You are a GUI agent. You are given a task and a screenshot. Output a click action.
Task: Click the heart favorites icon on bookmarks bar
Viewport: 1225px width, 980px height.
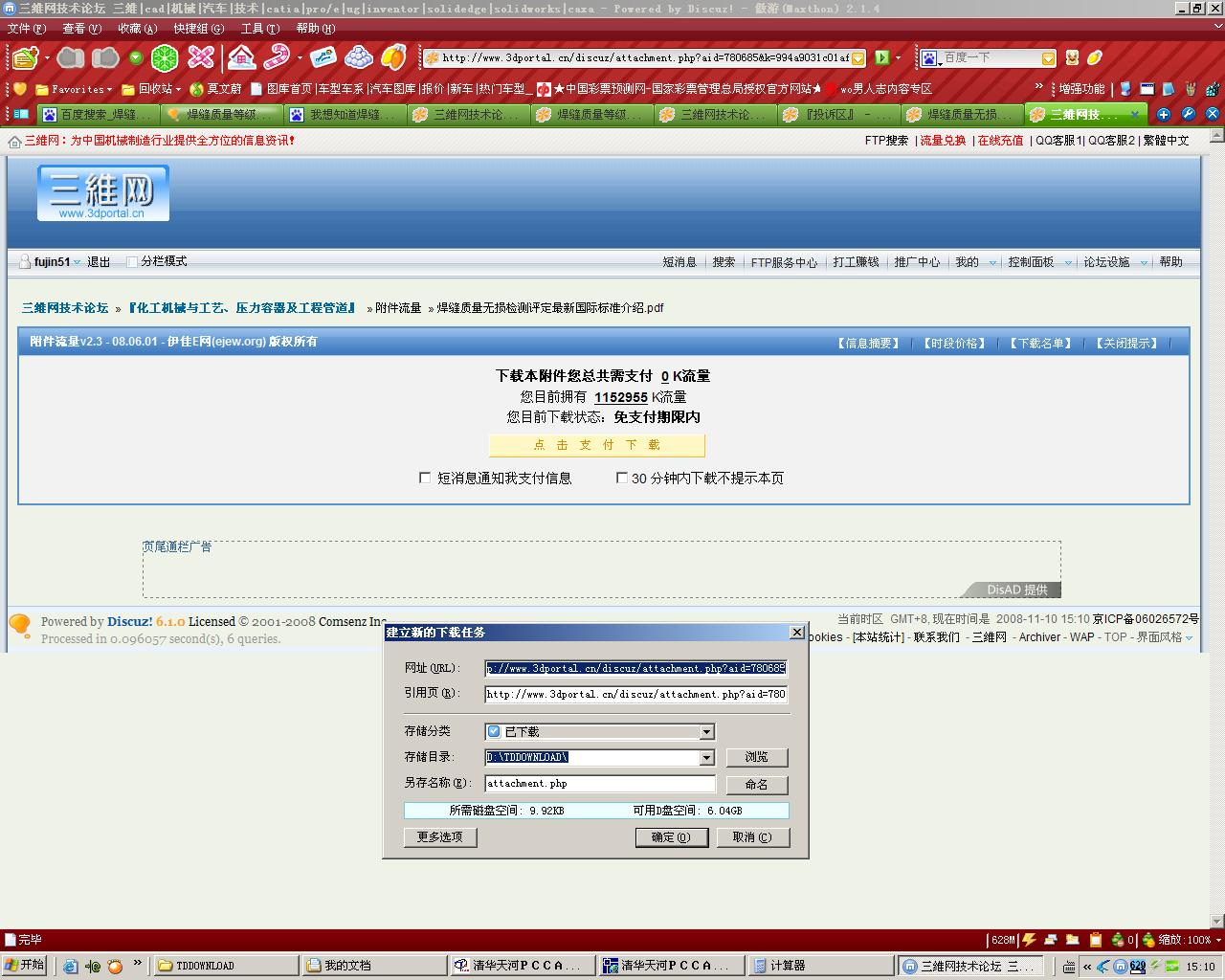(x=18, y=89)
